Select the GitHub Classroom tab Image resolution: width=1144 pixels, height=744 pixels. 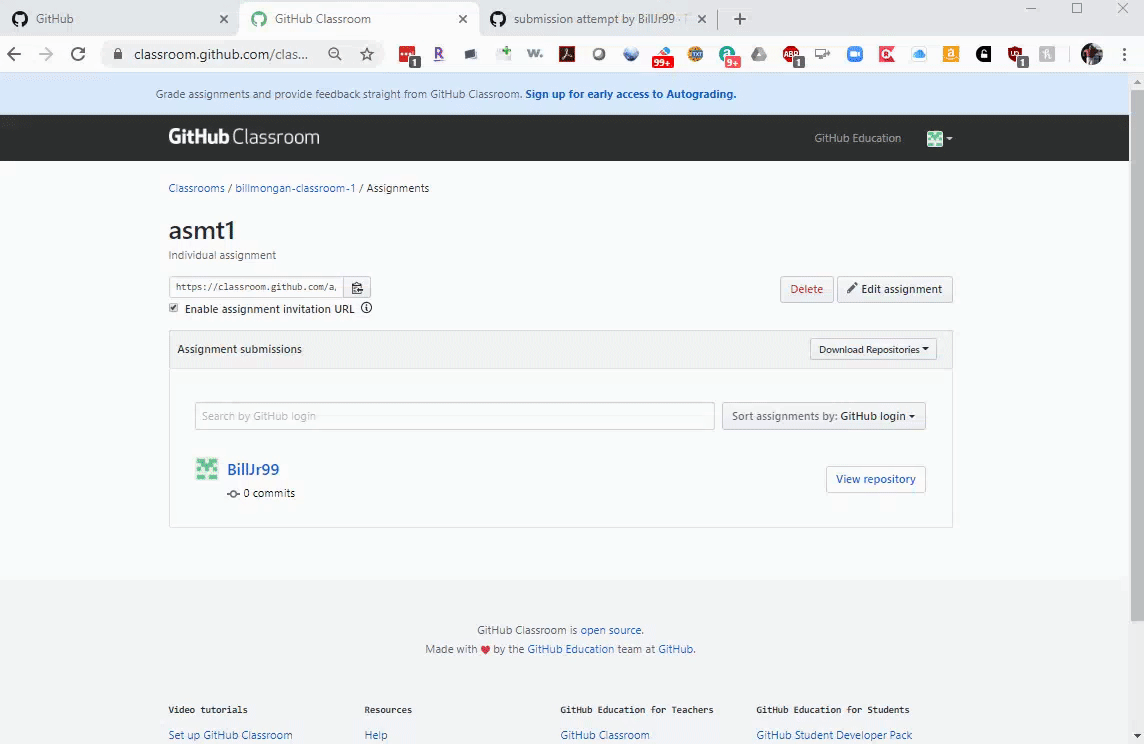pyautogui.click(x=359, y=19)
